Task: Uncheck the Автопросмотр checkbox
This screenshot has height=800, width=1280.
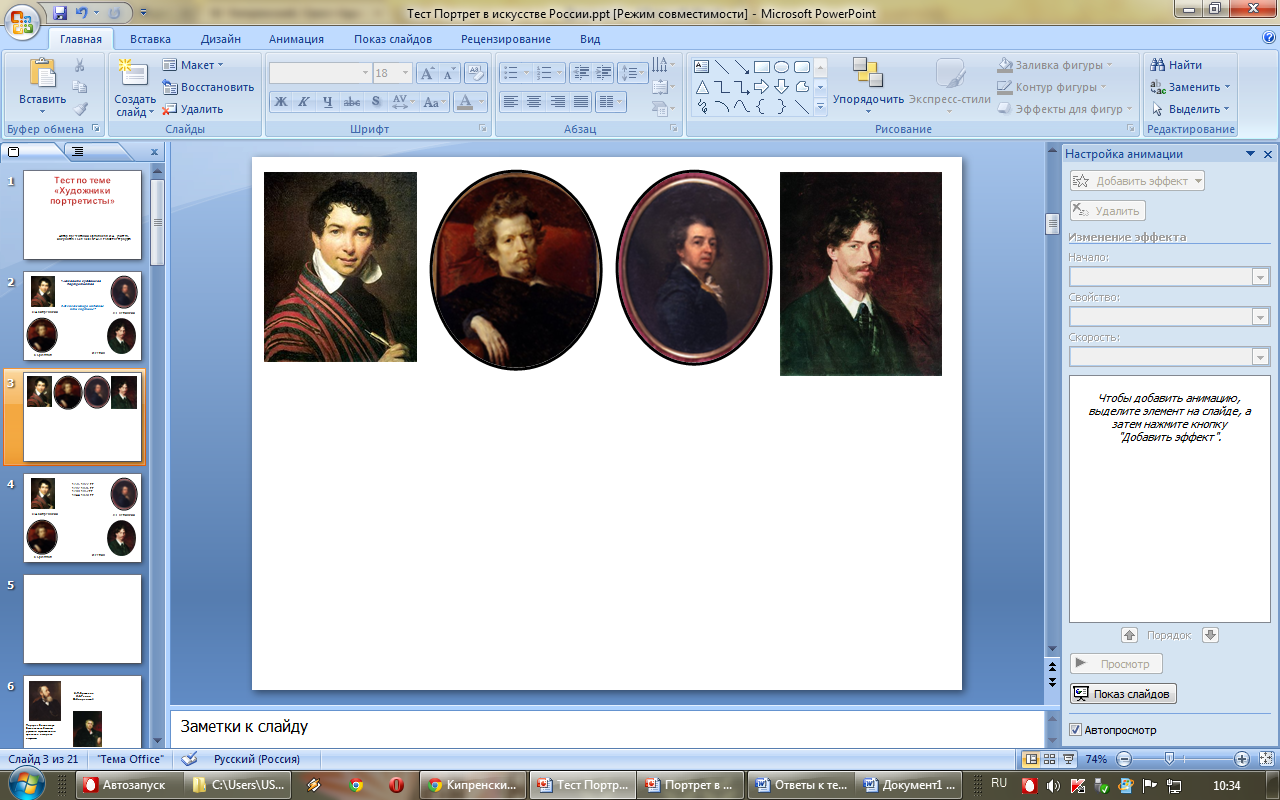Action: pos(1076,730)
